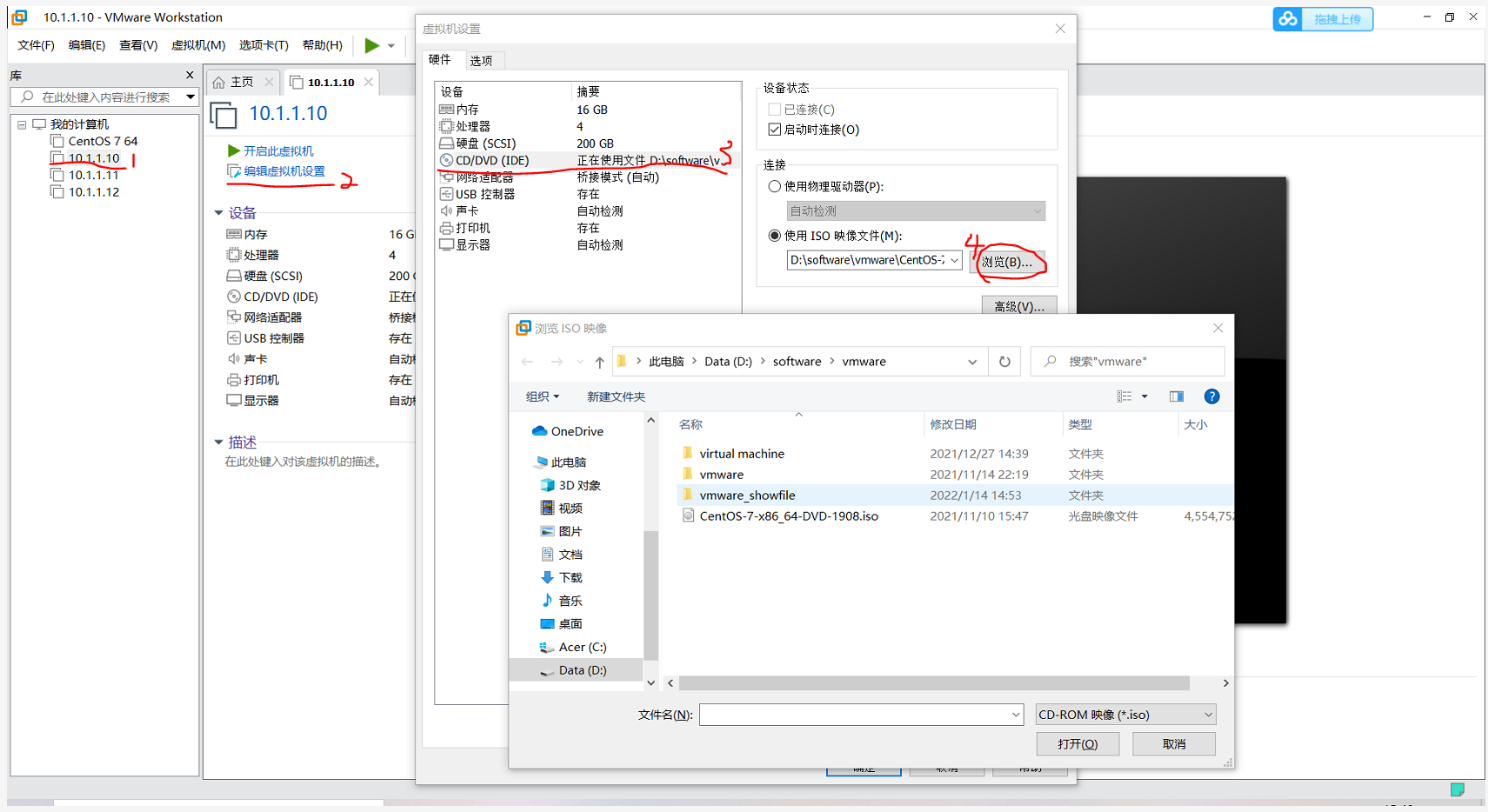Select 此电脑 in the navigation pane
This screenshot has height=812, width=1488.
point(561,463)
